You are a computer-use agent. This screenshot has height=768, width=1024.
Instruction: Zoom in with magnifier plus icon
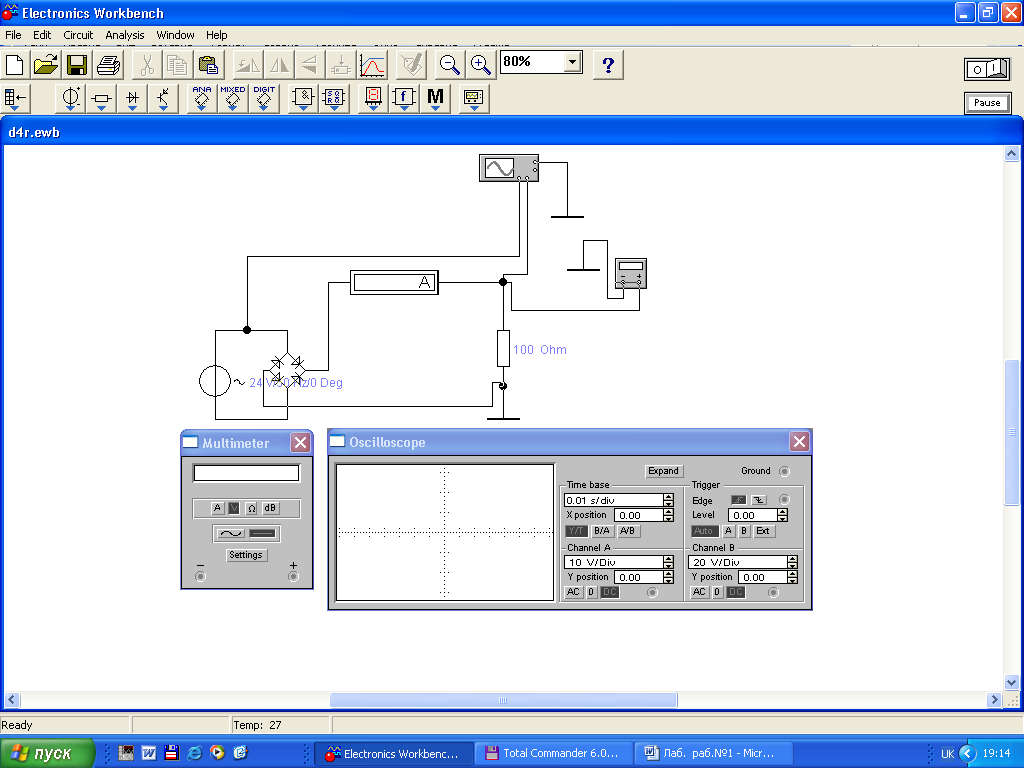[481, 65]
